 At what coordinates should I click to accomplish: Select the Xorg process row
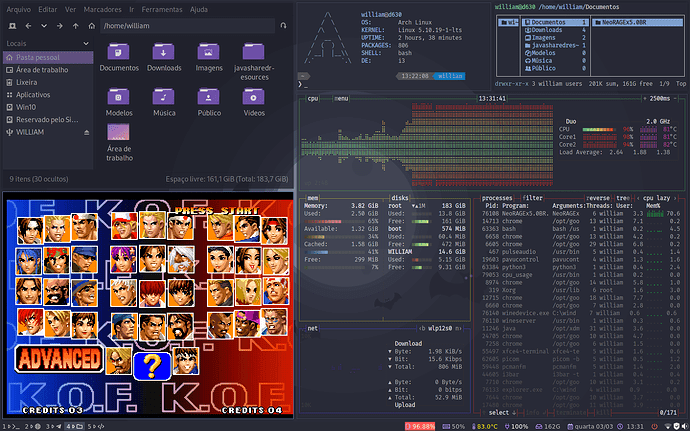coord(581,290)
